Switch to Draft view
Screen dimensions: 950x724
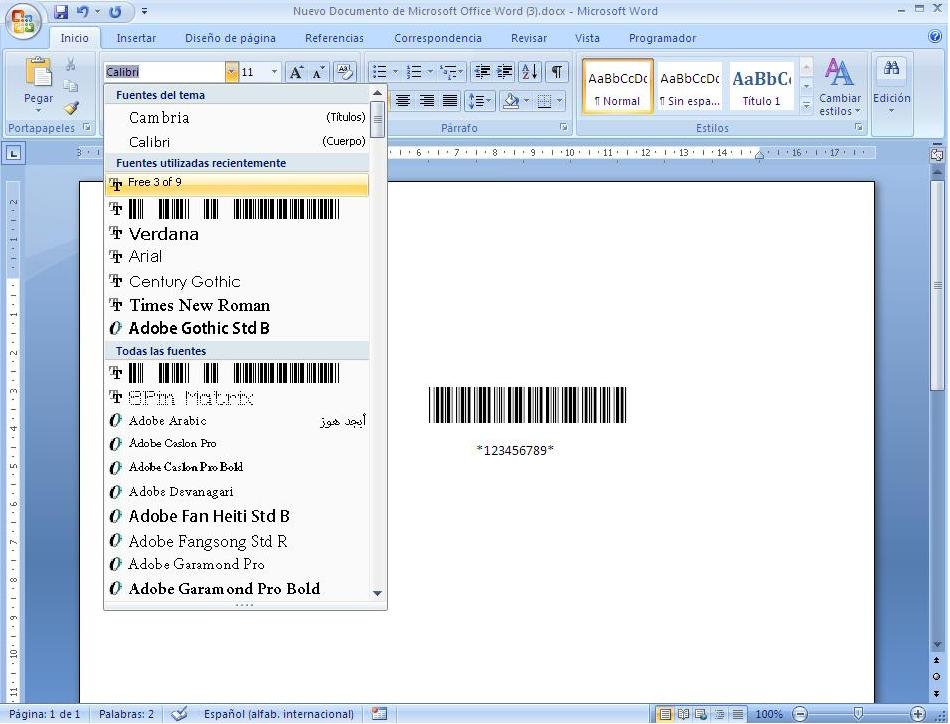pos(737,714)
